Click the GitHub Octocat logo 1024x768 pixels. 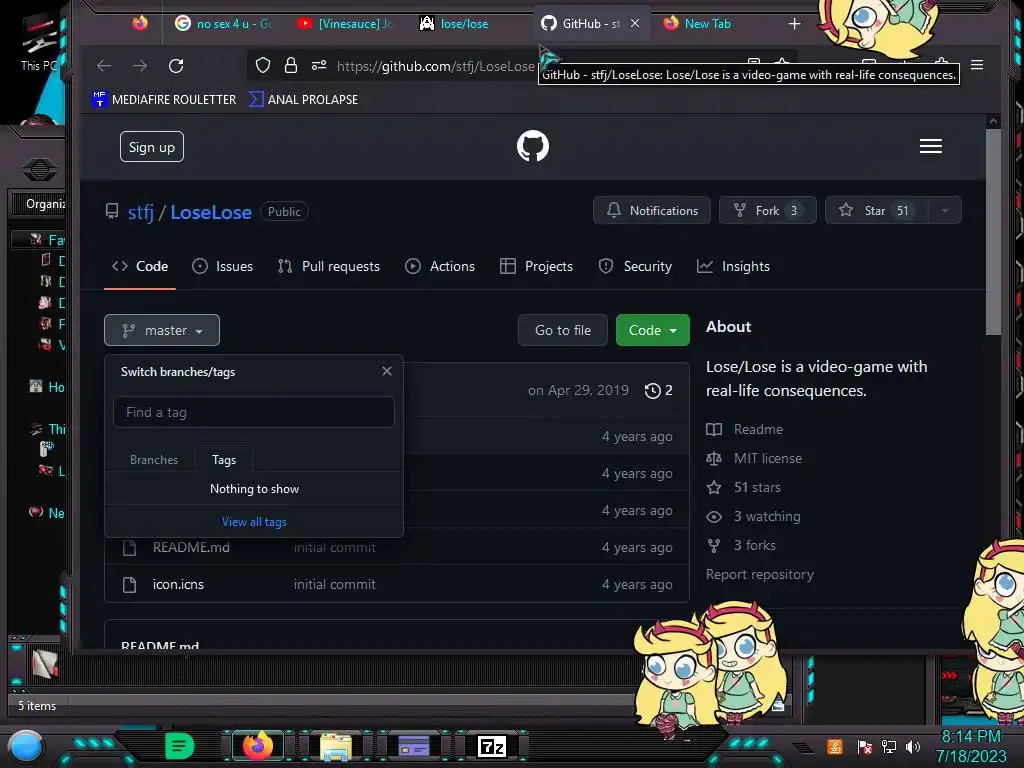pos(532,146)
